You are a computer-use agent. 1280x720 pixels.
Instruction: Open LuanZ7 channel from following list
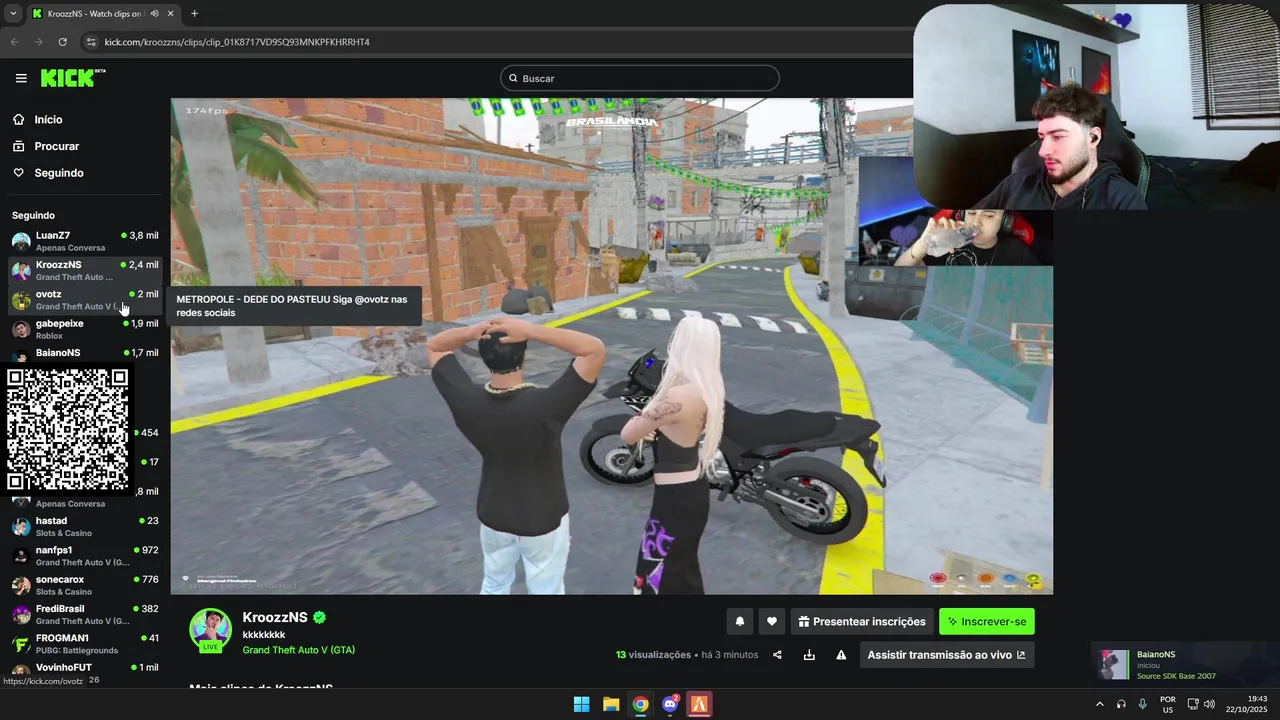point(85,241)
